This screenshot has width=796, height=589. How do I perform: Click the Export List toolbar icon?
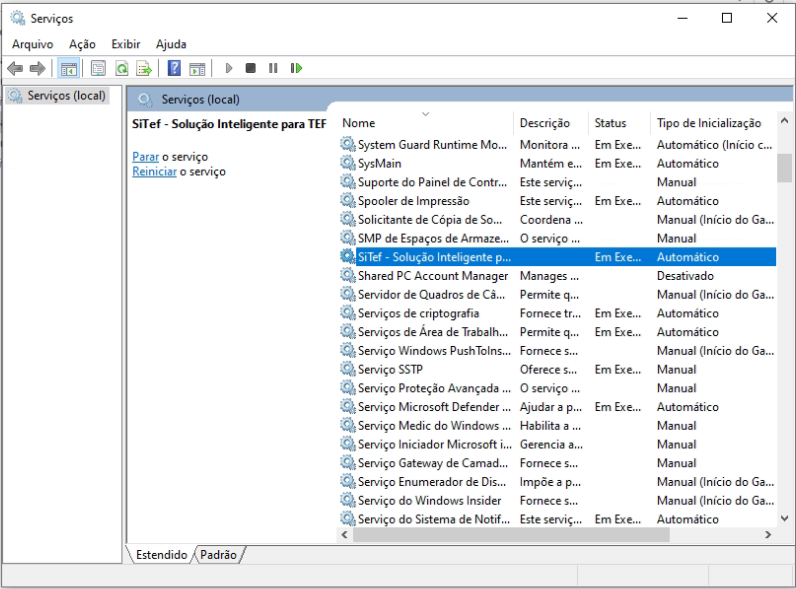point(144,68)
